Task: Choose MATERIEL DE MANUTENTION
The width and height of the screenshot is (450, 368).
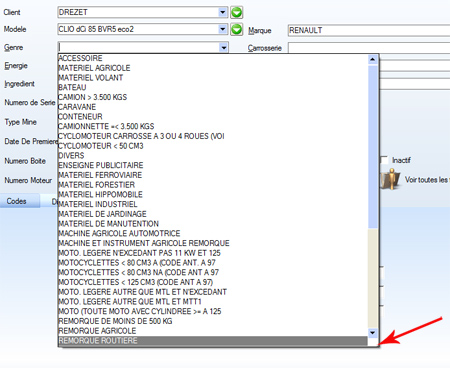Action: pyautogui.click(x=213, y=224)
